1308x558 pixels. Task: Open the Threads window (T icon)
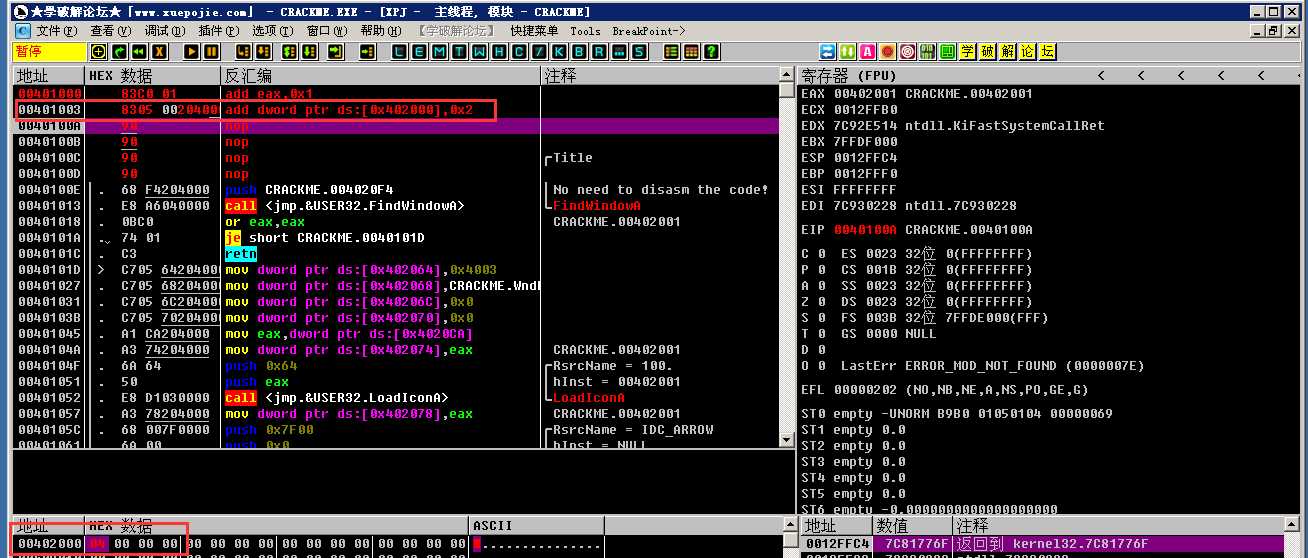[460, 51]
